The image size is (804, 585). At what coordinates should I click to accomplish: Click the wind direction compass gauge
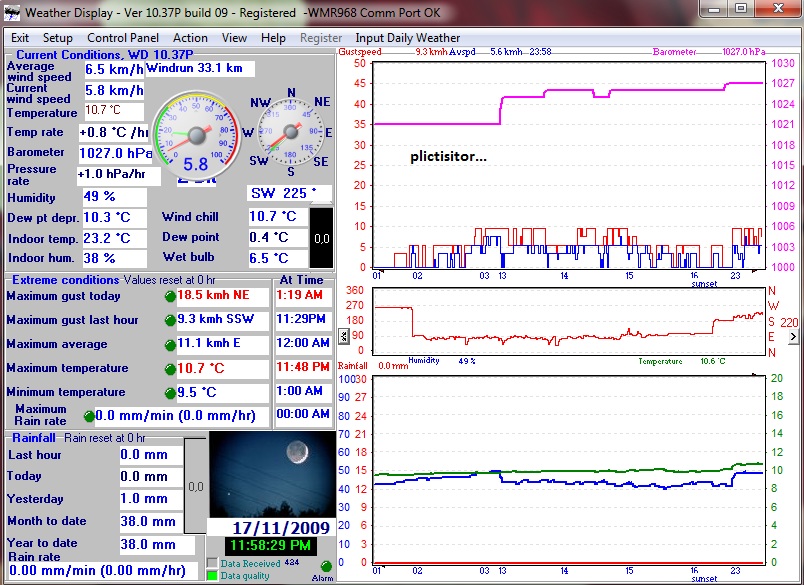click(x=291, y=131)
